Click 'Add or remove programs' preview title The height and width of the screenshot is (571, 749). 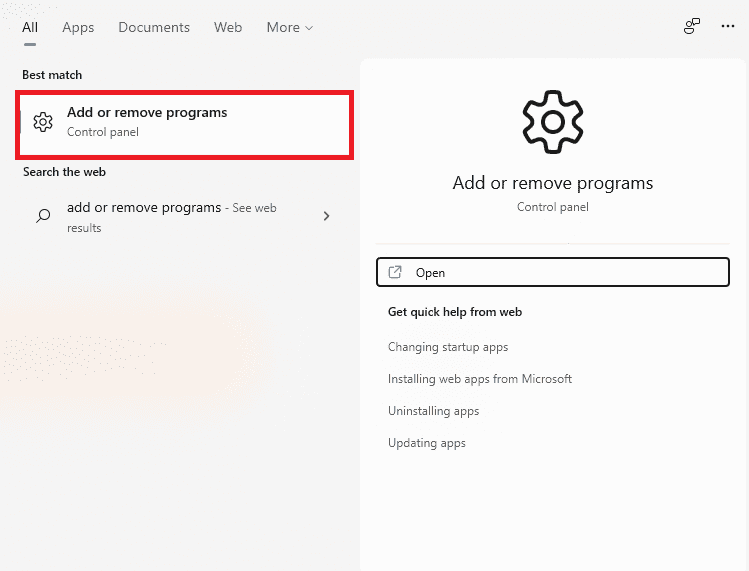pos(553,183)
